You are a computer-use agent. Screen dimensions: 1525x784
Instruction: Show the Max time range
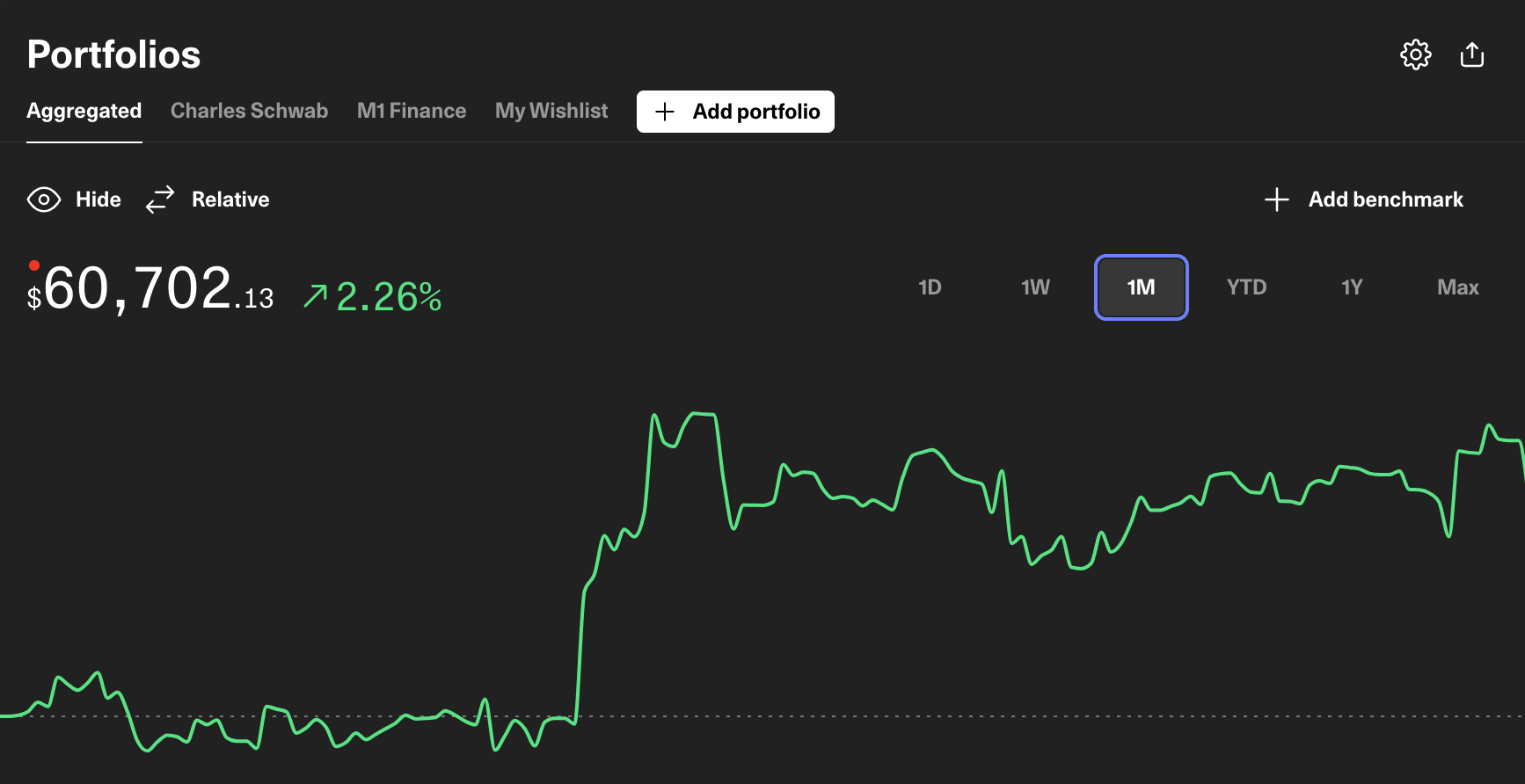[x=1457, y=287]
